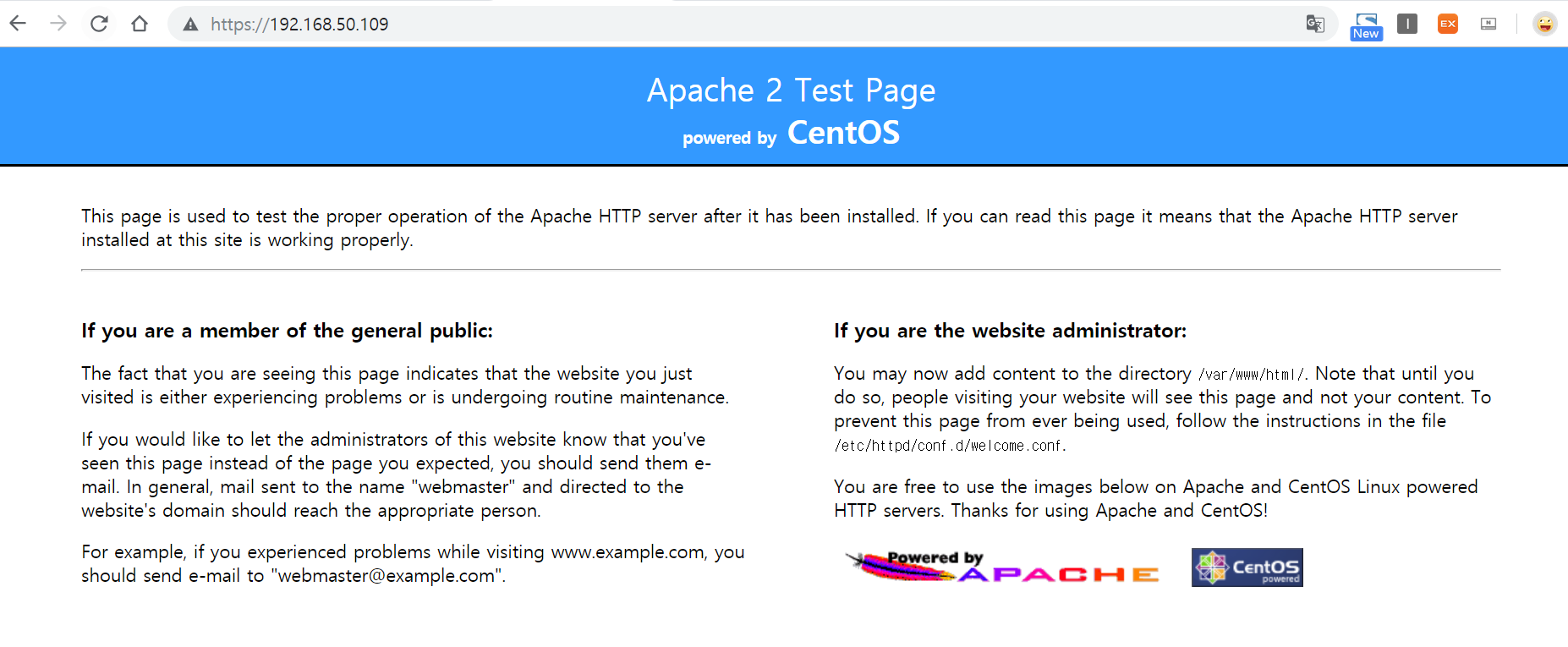
Task: Click the CentOS powered badge image
Action: pyautogui.click(x=1247, y=567)
